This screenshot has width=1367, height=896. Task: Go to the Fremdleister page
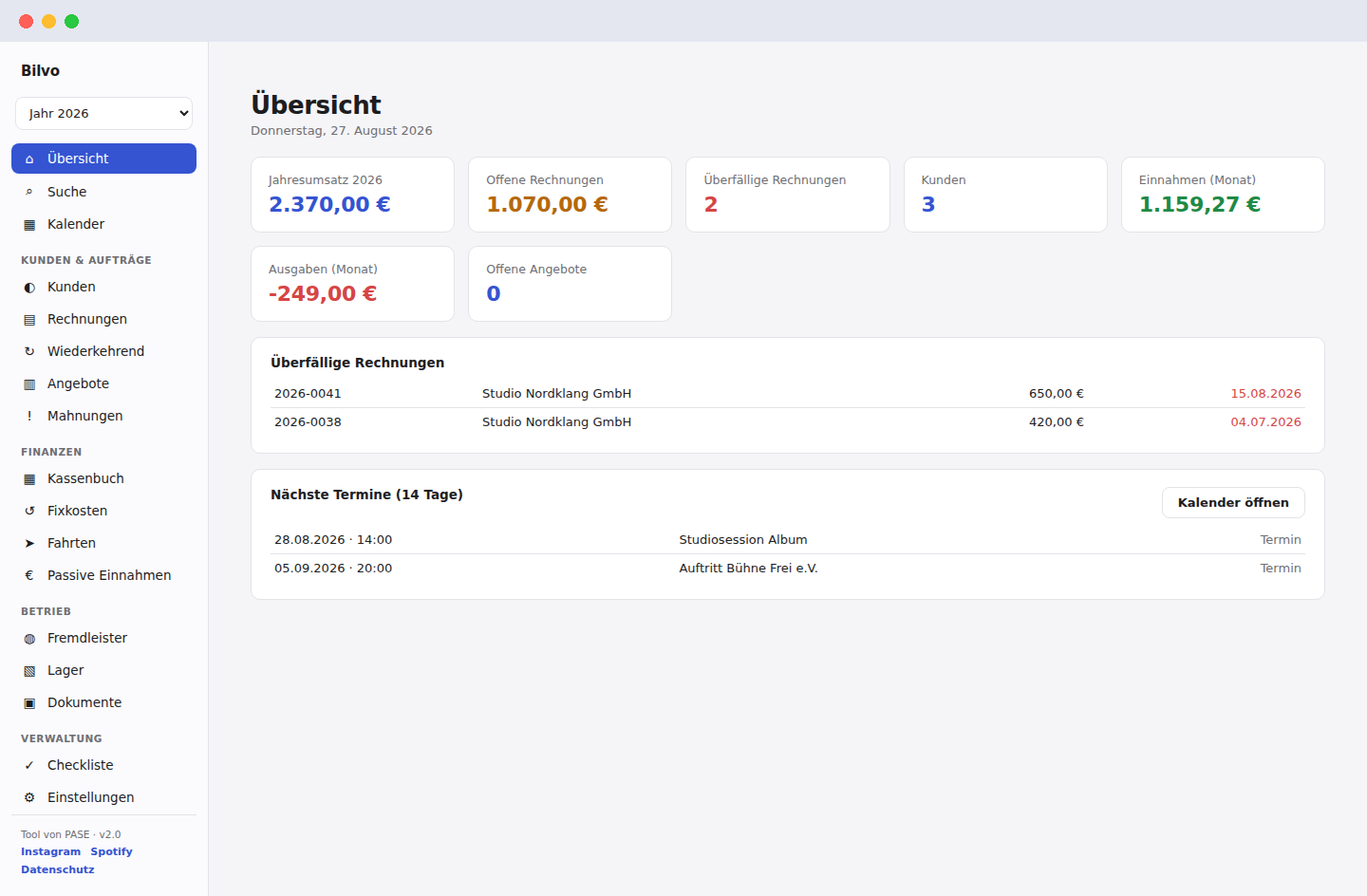pos(103,638)
